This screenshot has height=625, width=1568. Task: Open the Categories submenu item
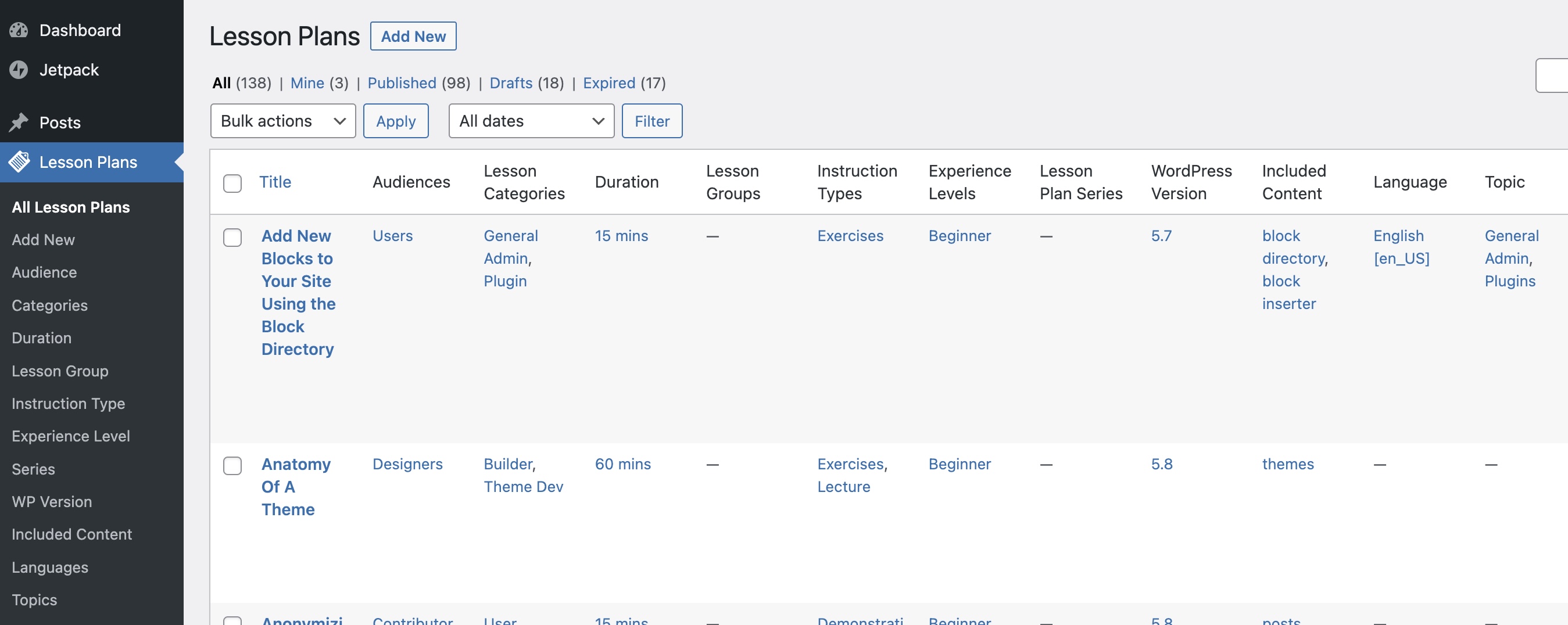[50, 305]
